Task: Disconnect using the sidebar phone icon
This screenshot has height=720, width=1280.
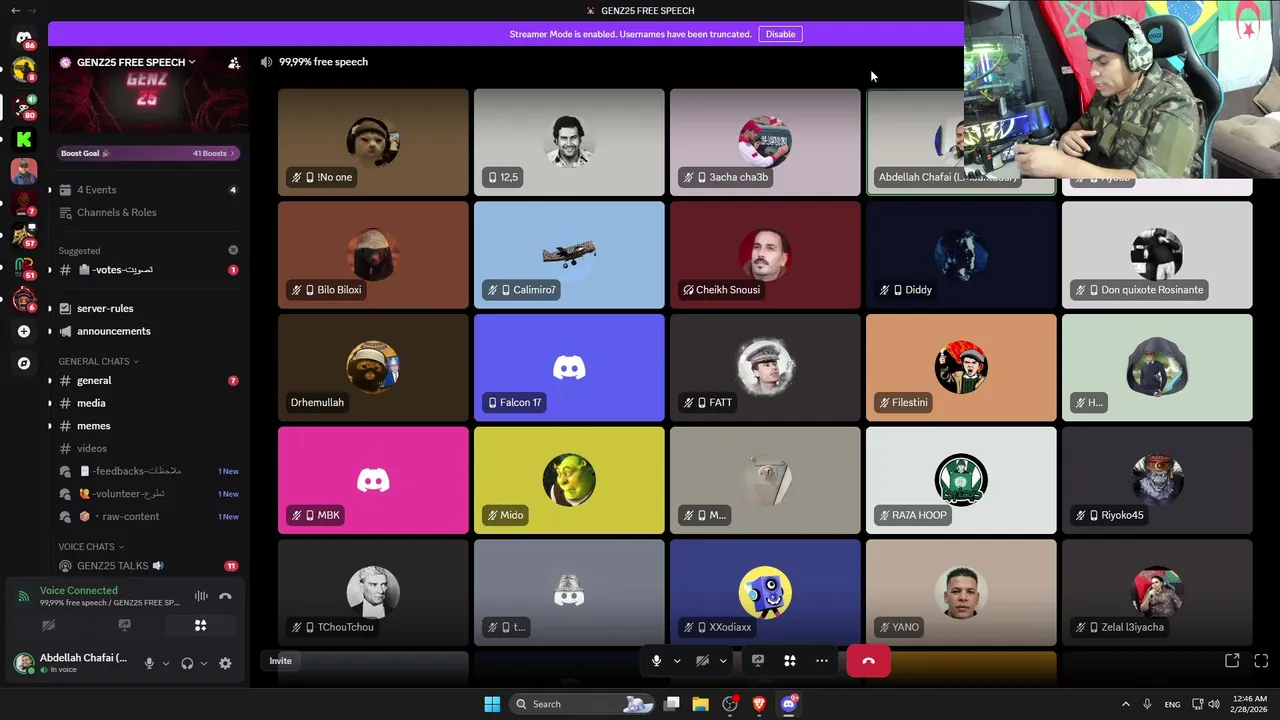Action: 225,596
